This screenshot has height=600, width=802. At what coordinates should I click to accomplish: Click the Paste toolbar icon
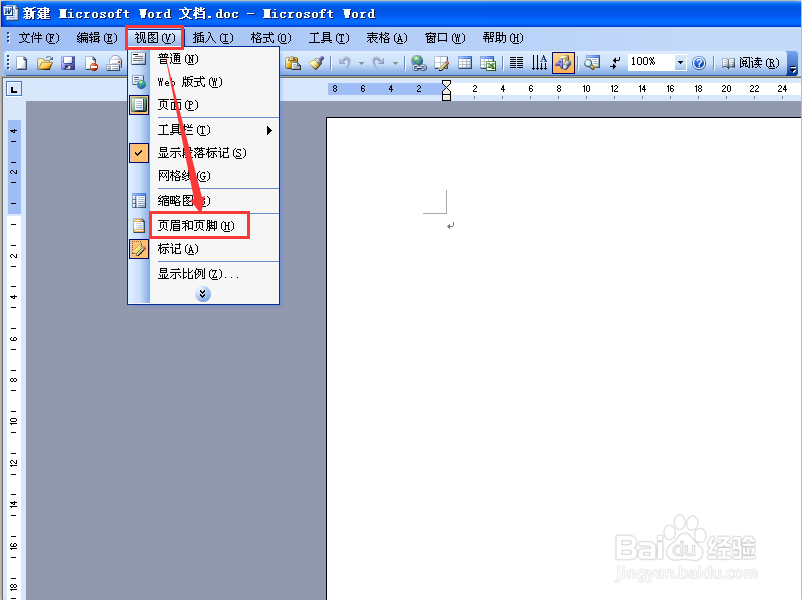290,62
